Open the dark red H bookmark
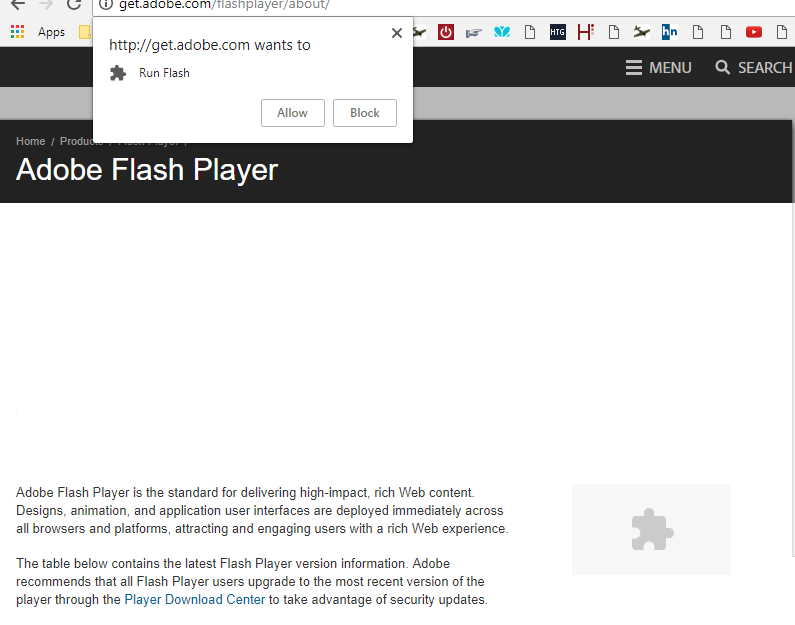This screenshot has height=625, width=795. point(586,32)
